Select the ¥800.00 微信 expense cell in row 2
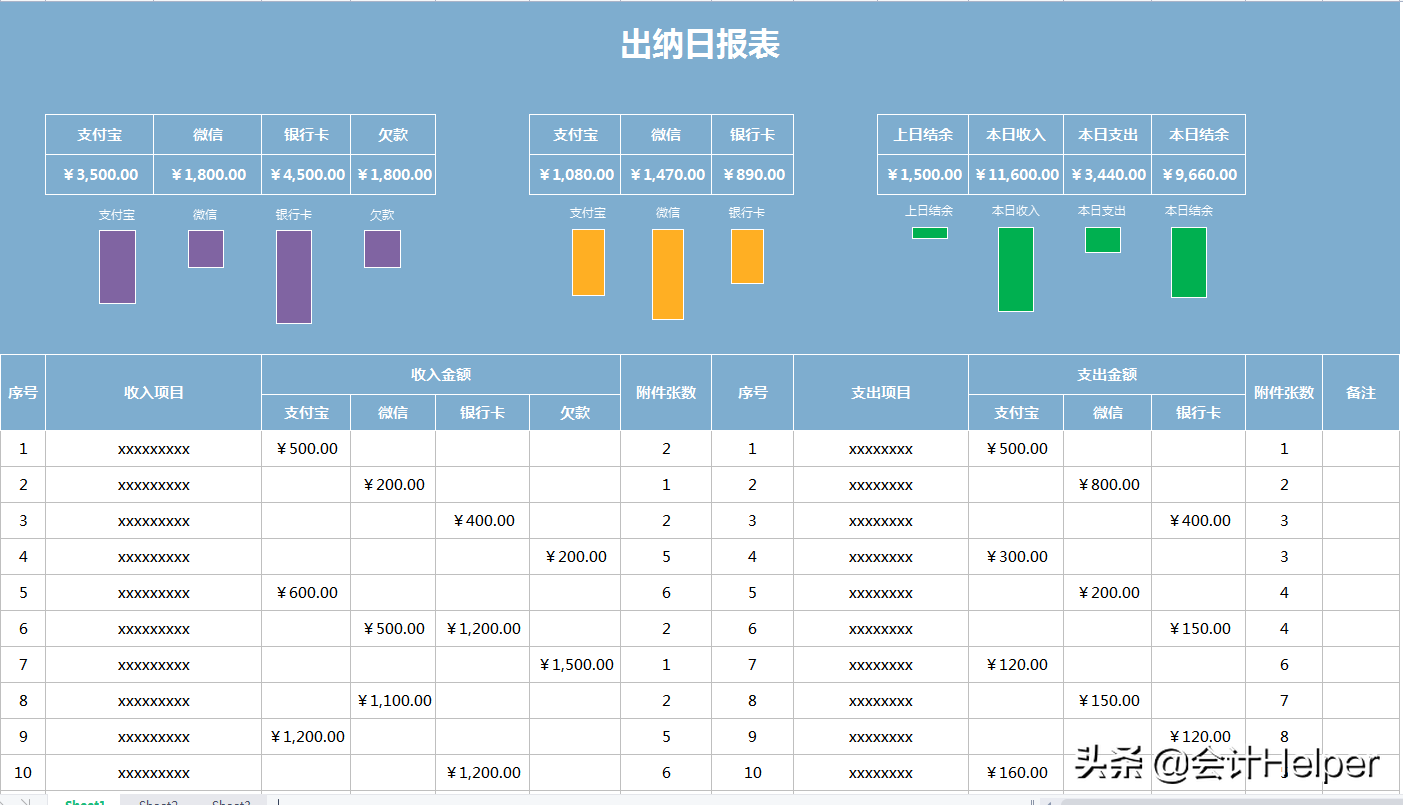This screenshot has width=1403, height=805. point(1108,484)
